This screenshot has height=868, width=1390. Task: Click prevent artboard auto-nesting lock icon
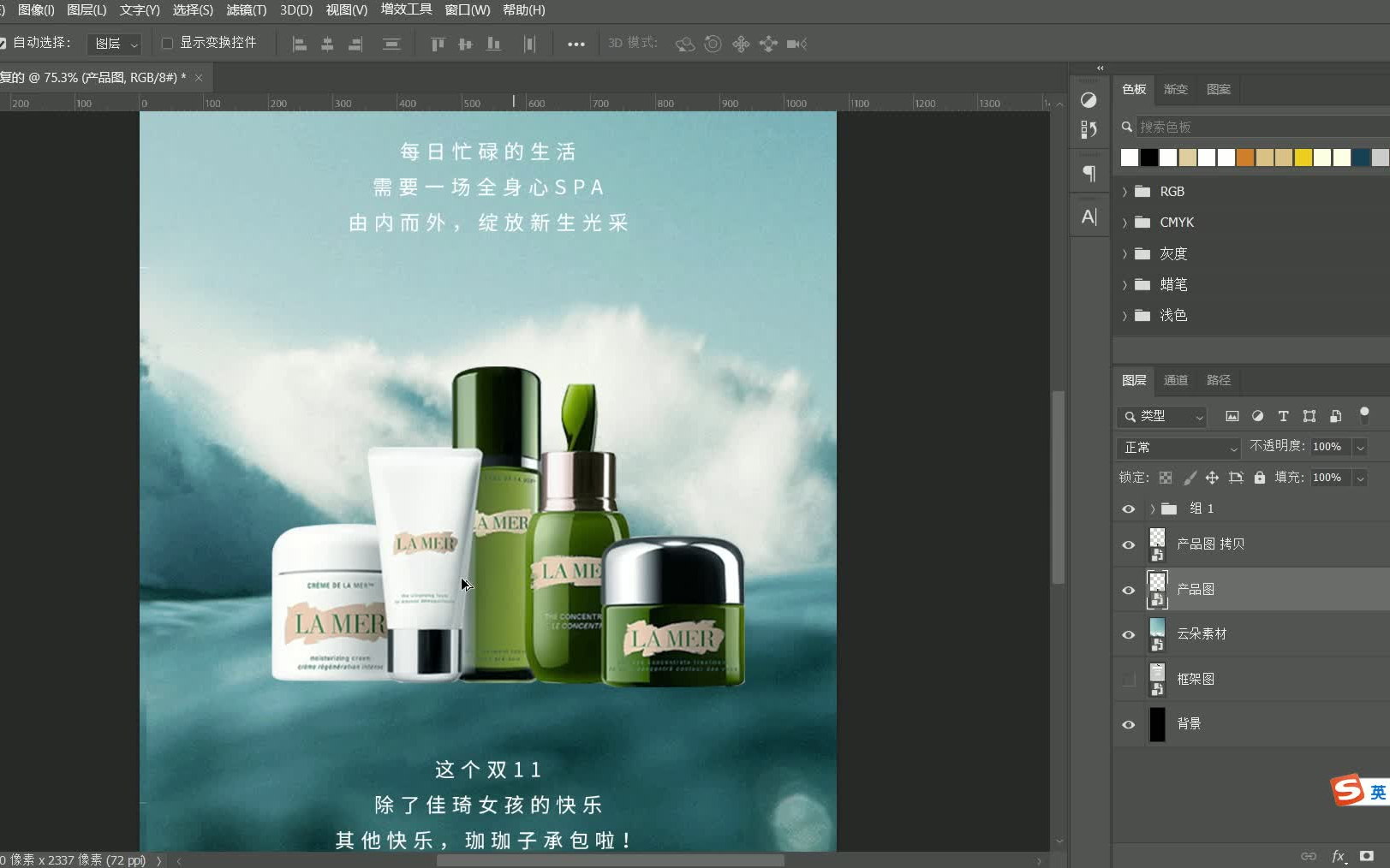pyautogui.click(x=1236, y=478)
